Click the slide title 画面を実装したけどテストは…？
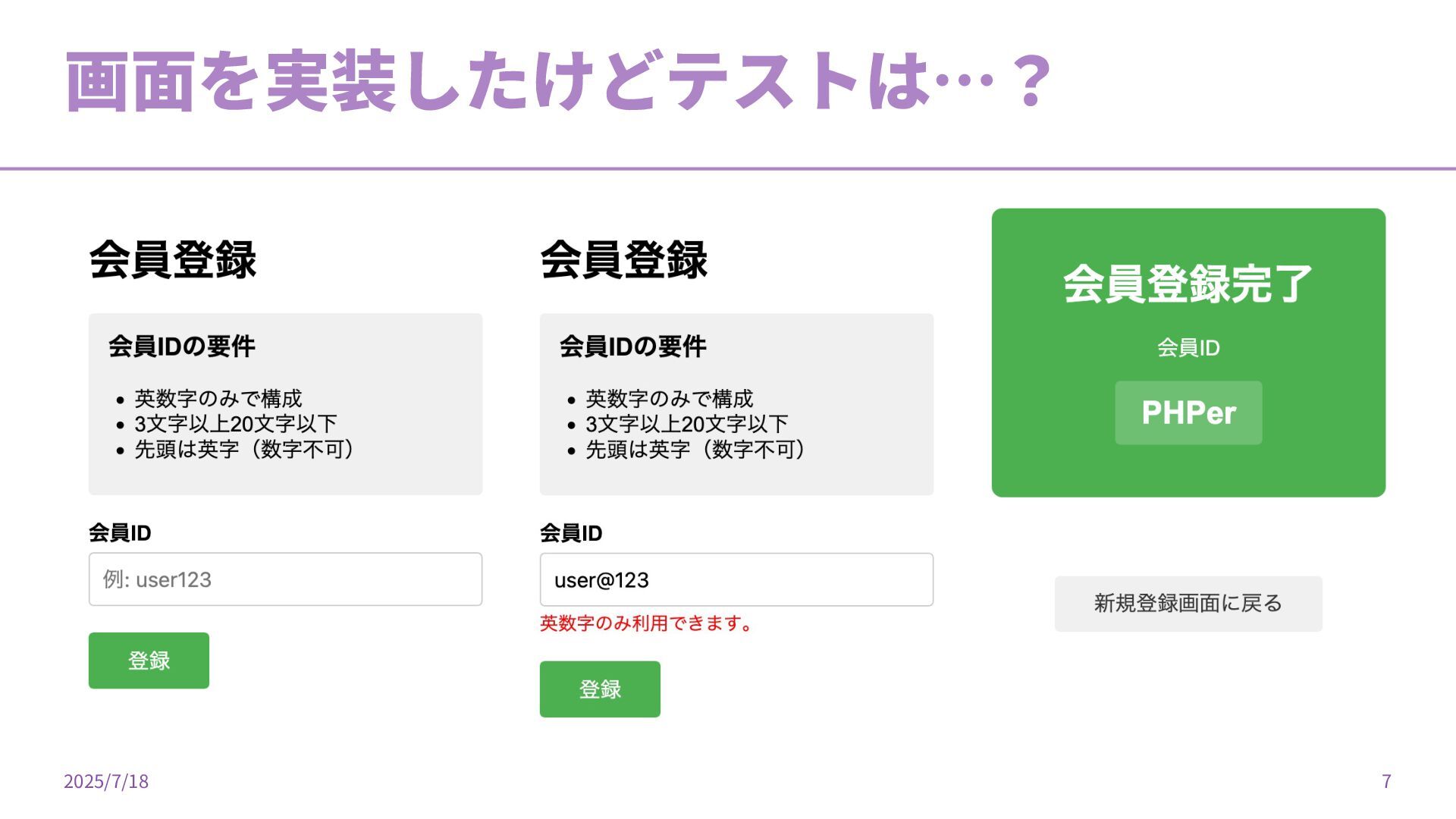This screenshot has width=1456, height=819. tap(559, 81)
